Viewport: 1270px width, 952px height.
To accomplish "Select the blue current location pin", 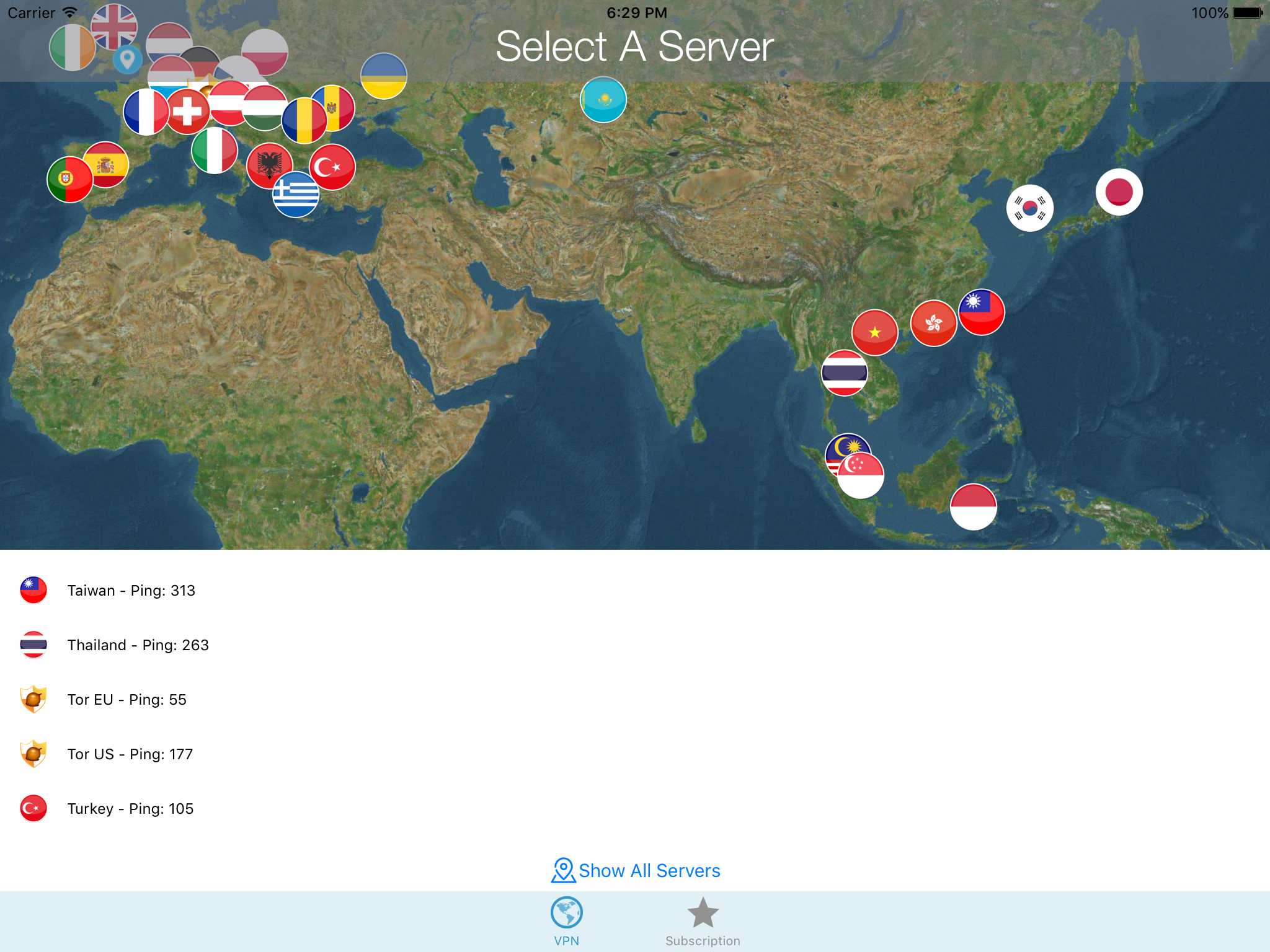I will 127,59.
